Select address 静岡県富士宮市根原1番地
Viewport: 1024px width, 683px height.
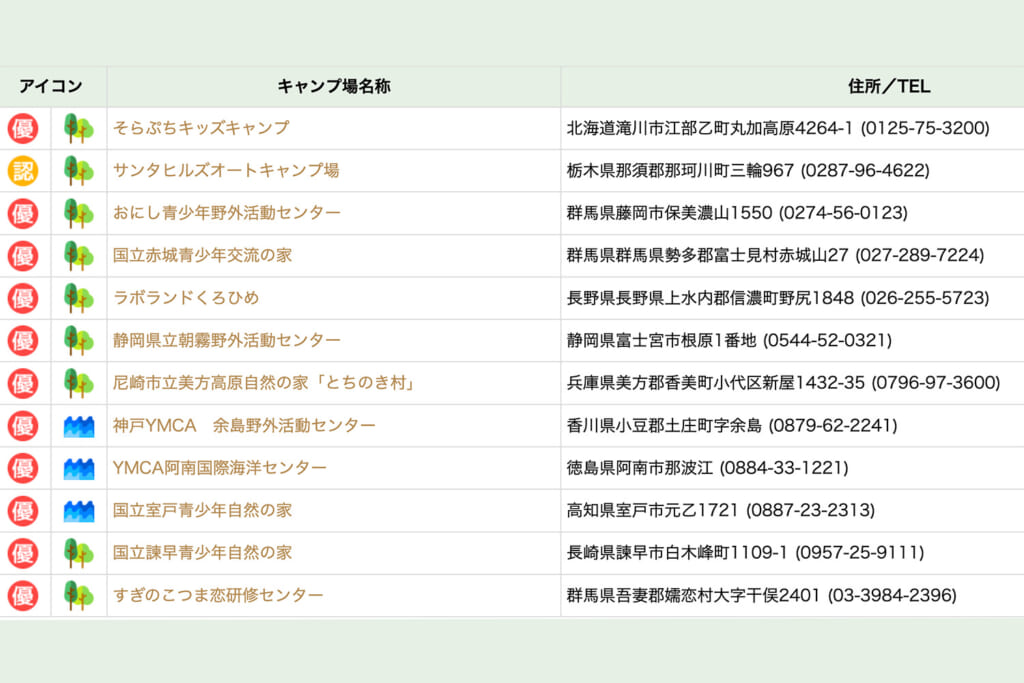[x=662, y=340]
